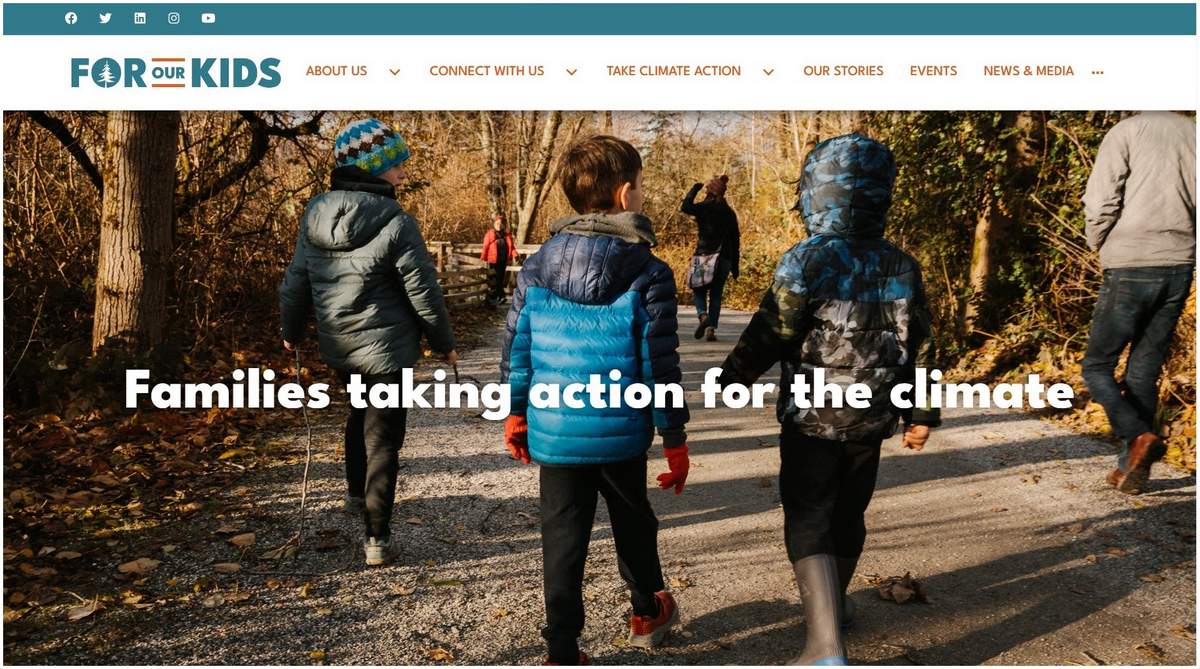Go to the Instagram icon link
The width and height of the screenshot is (1200, 669).
[x=174, y=18]
